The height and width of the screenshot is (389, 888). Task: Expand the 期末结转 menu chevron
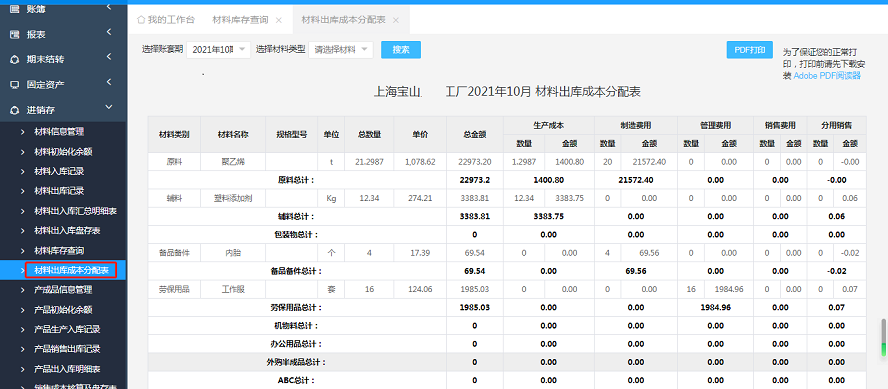click(109, 58)
